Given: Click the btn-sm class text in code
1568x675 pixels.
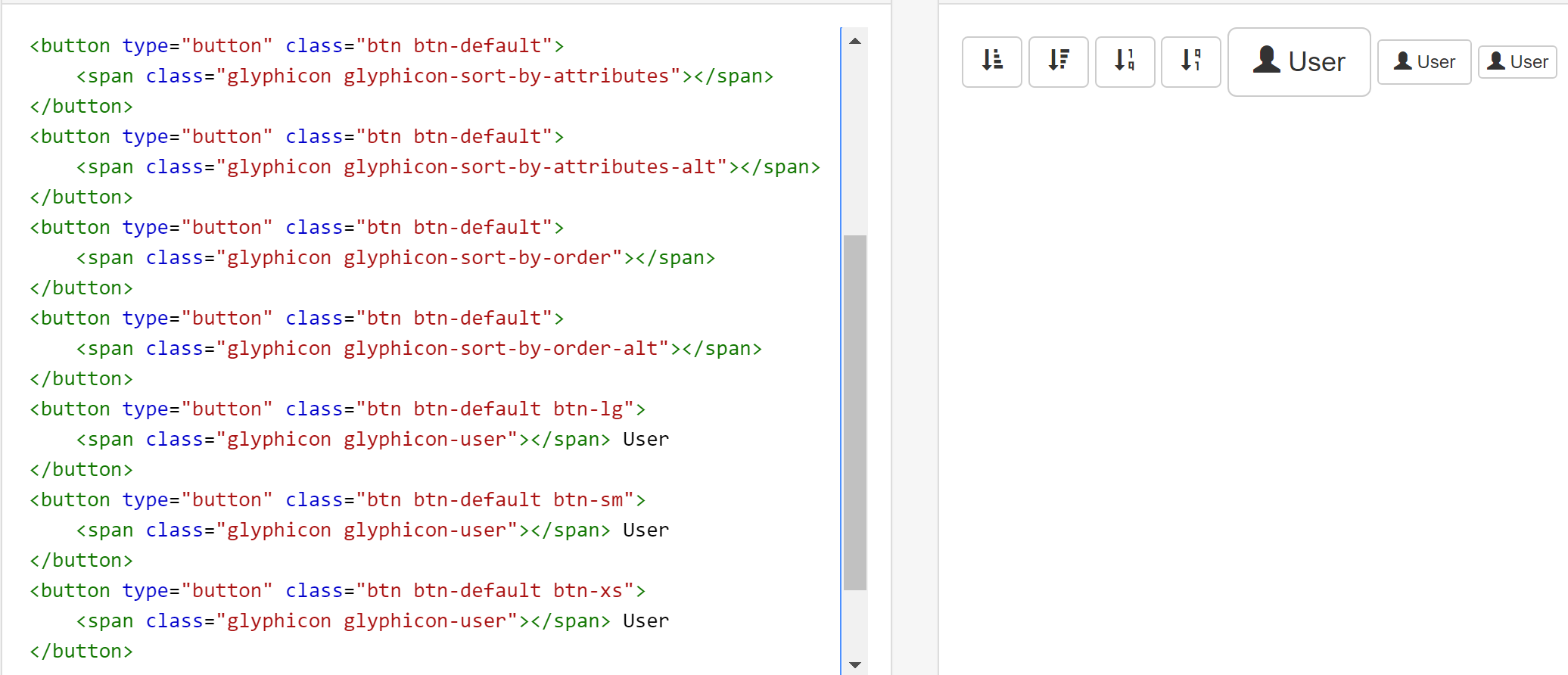Looking at the screenshot, I should pyautogui.click(x=588, y=499).
